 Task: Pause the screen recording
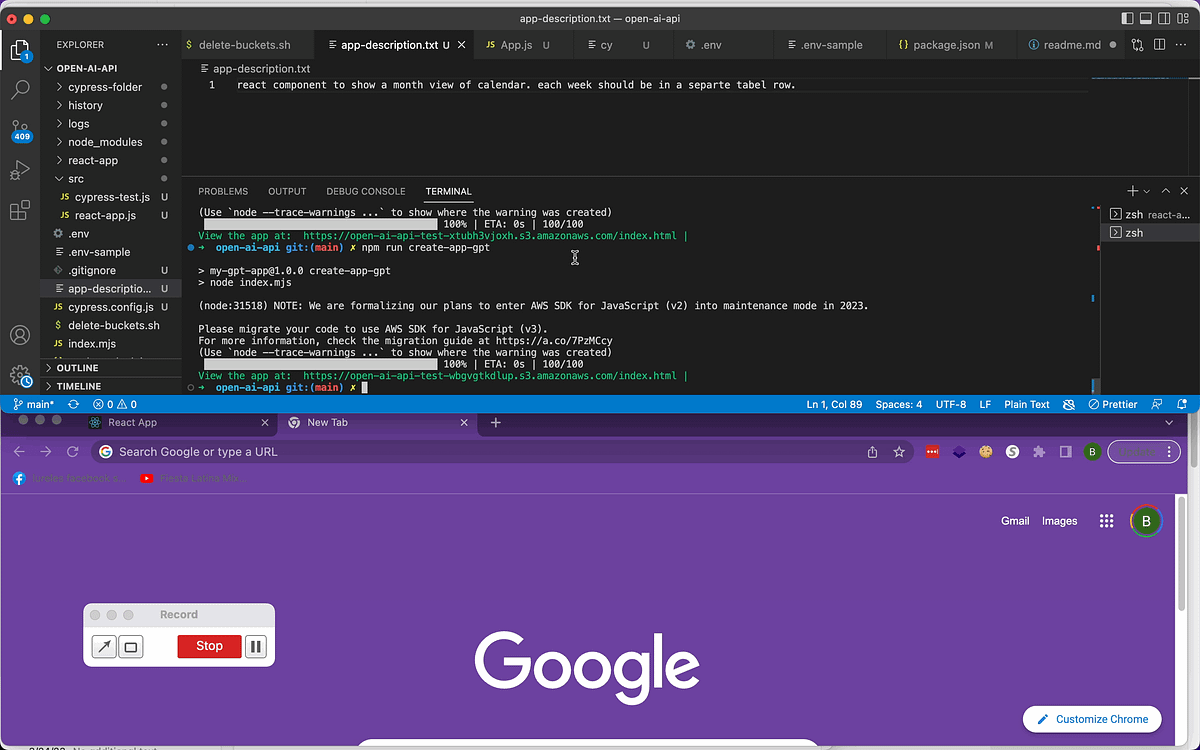(256, 646)
